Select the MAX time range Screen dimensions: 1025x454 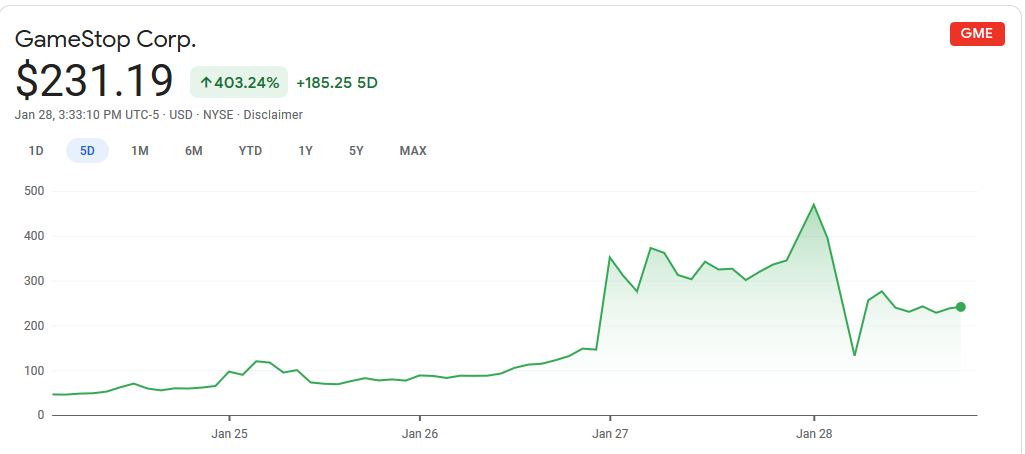[413, 151]
